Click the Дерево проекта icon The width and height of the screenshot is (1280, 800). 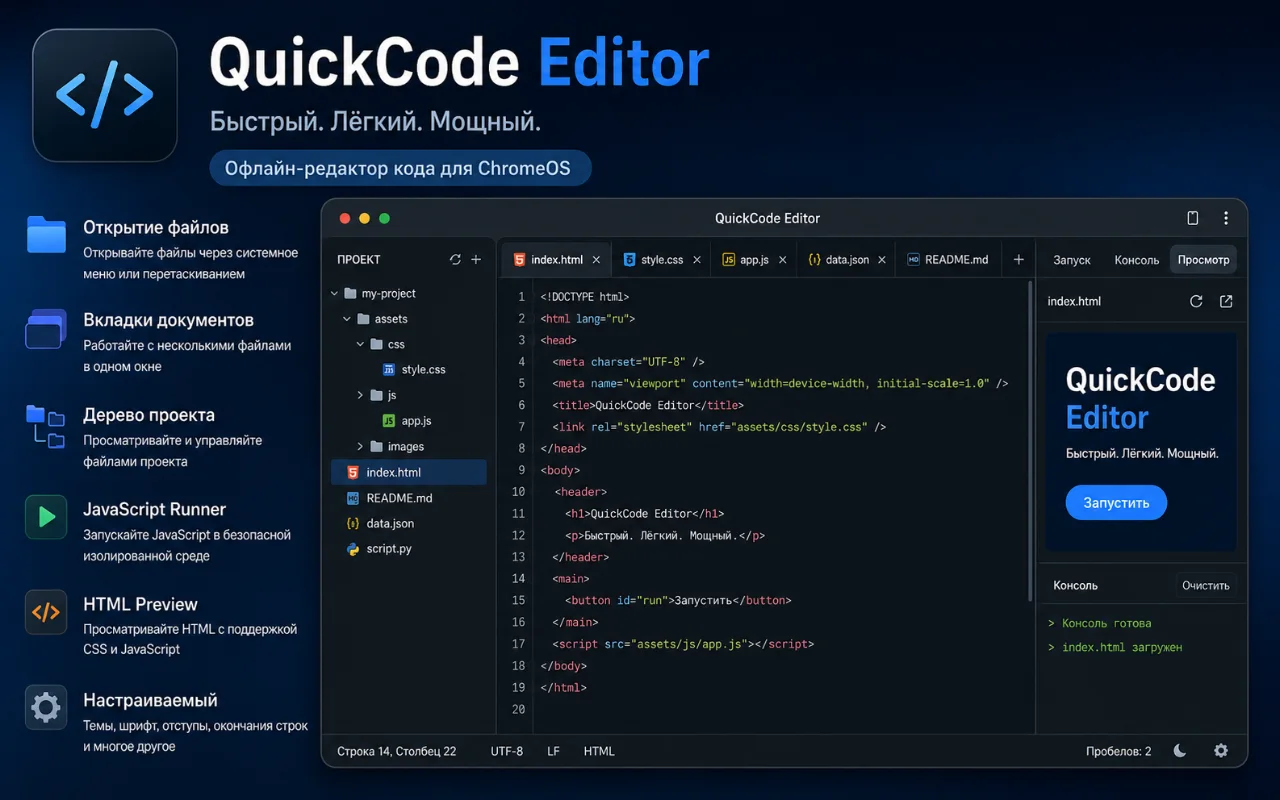click(x=46, y=427)
